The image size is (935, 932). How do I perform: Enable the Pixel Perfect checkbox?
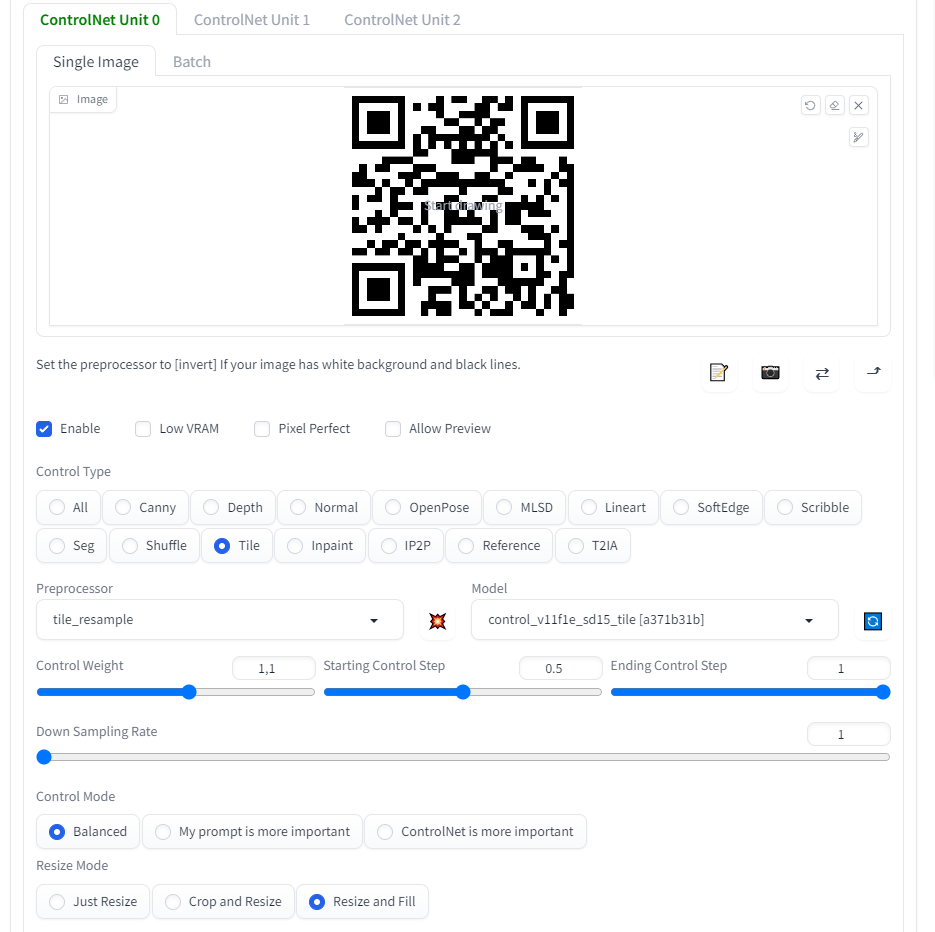tap(263, 429)
